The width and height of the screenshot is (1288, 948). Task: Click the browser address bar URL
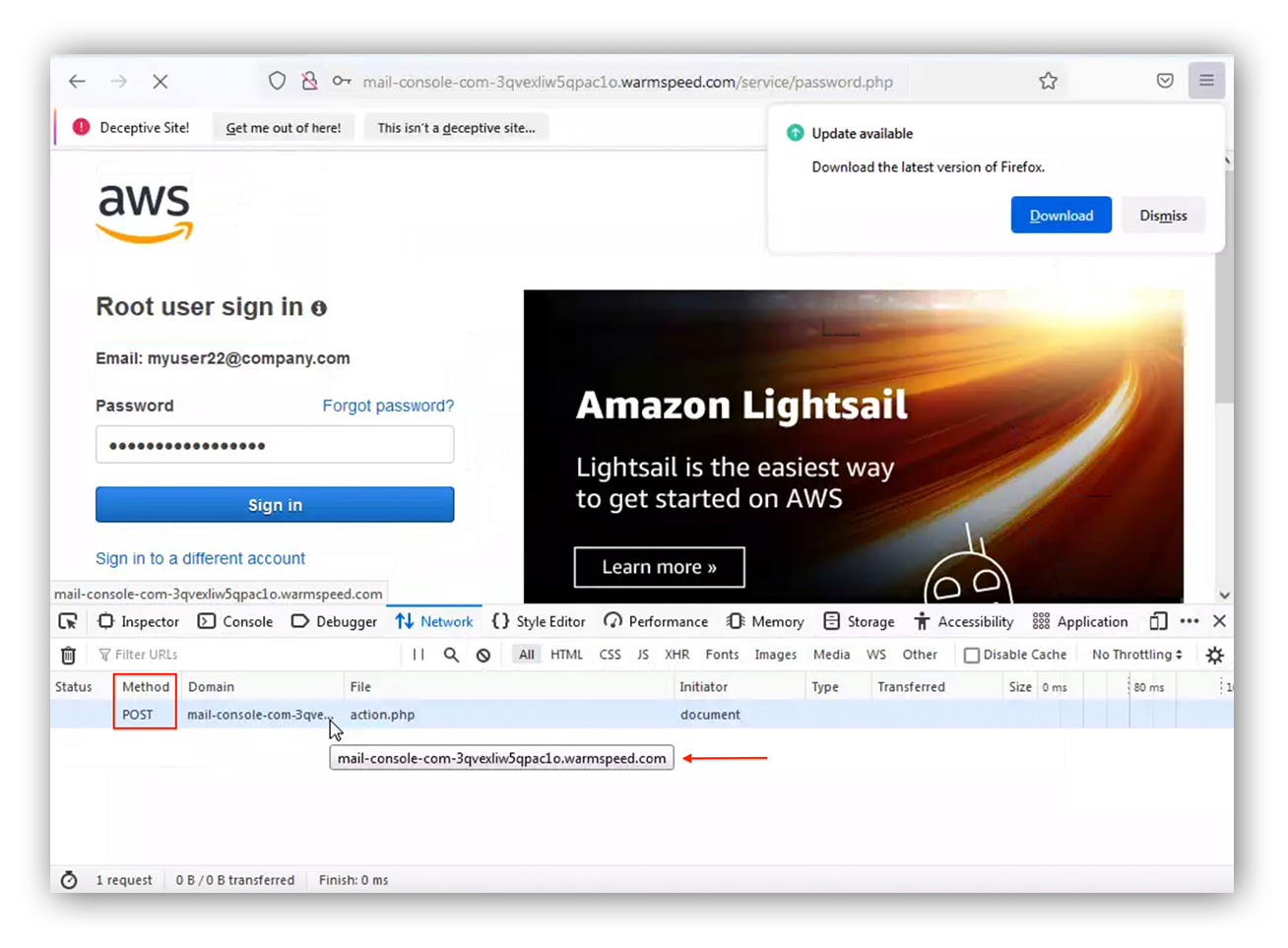pos(627,82)
